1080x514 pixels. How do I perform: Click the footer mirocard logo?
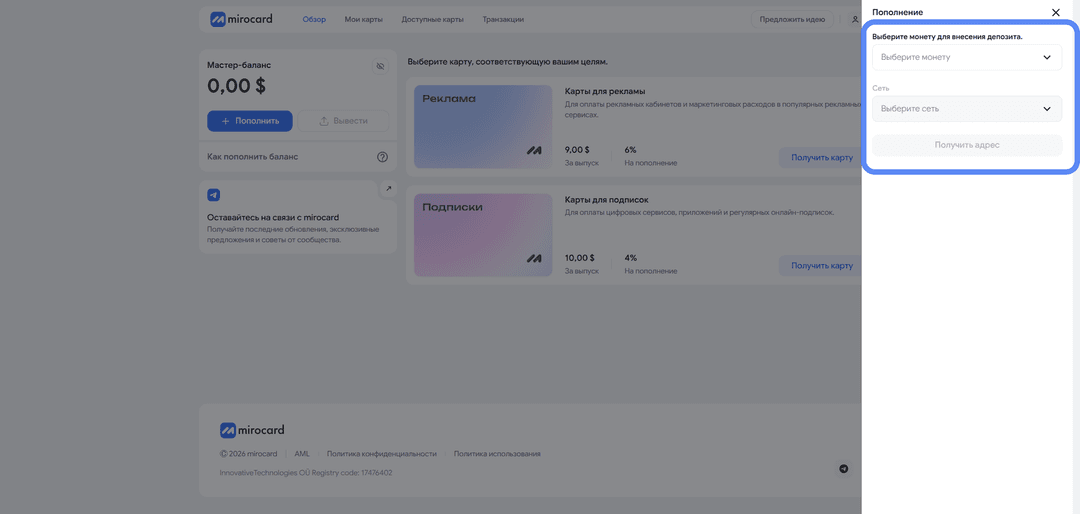tap(252, 430)
